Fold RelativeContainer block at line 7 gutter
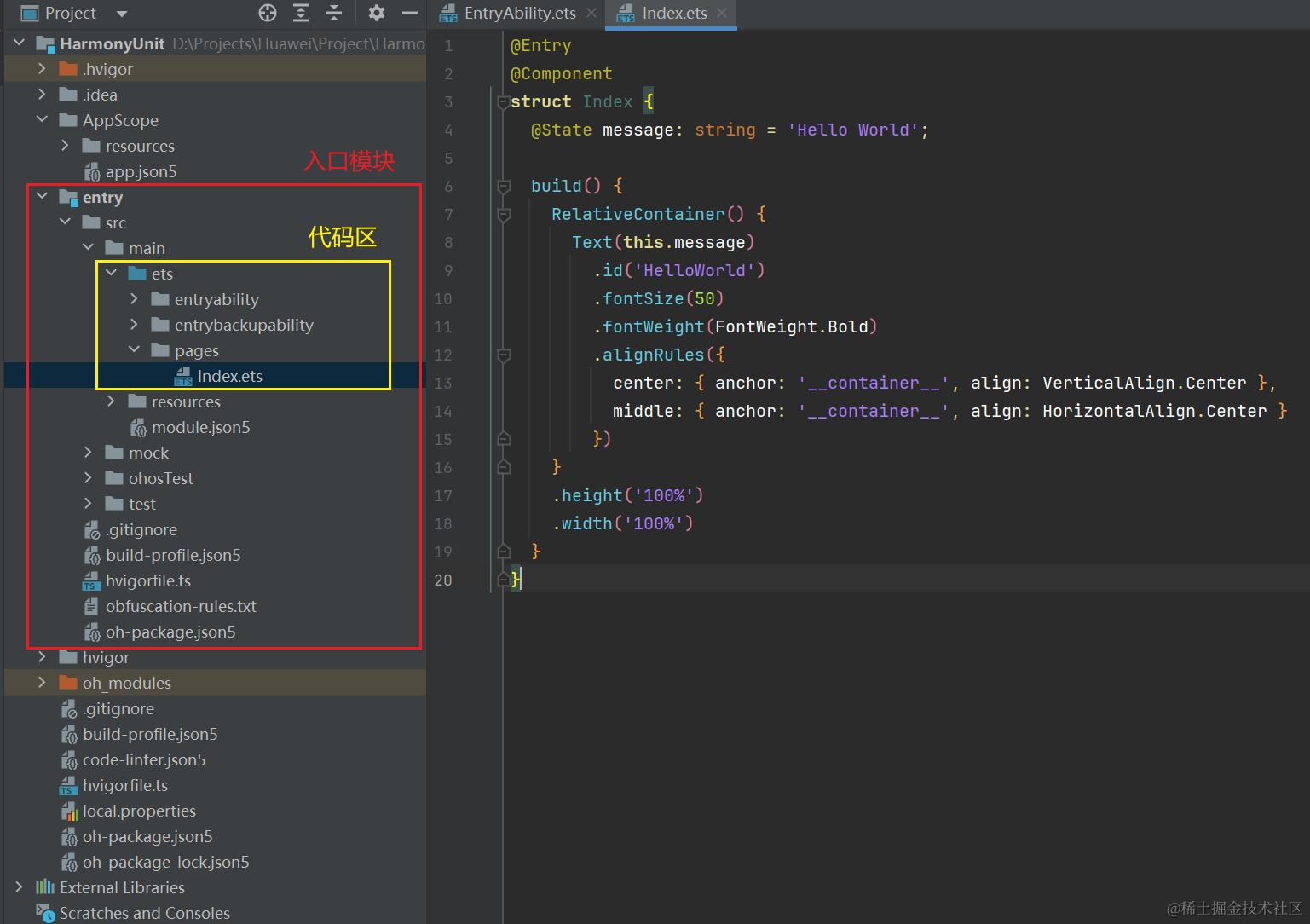This screenshot has width=1310, height=924. tap(503, 214)
